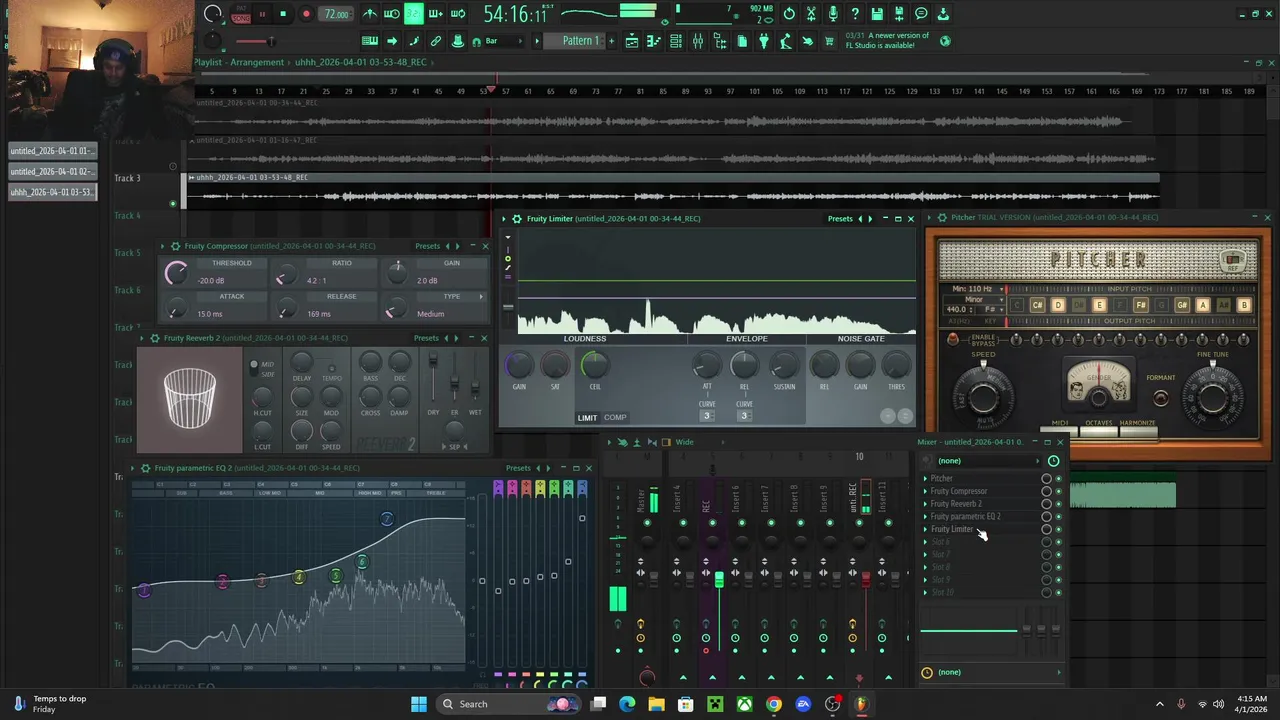Click the help question mark icon
Viewport: 1280px width, 720px height.
854,14
